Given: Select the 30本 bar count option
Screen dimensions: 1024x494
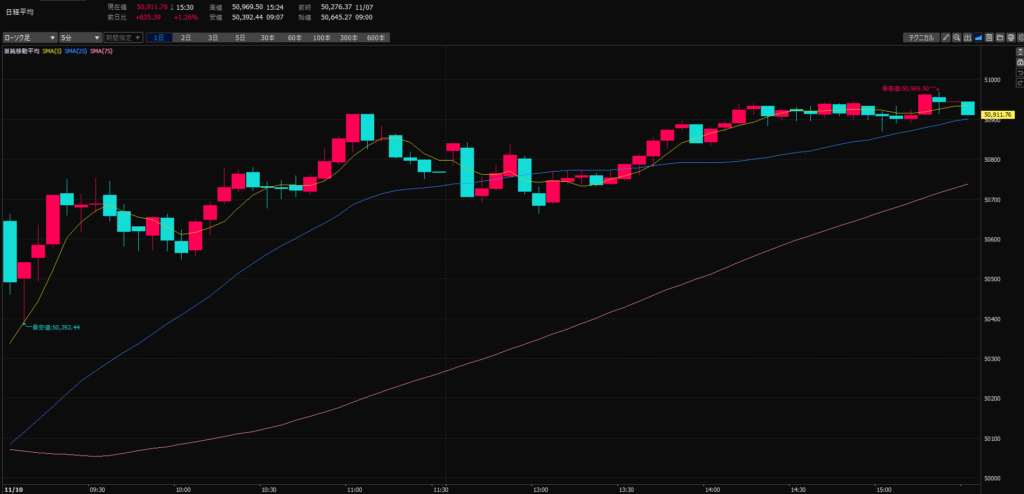Looking at the screenshot, I should pyautogui.click(x=267, y=37).
